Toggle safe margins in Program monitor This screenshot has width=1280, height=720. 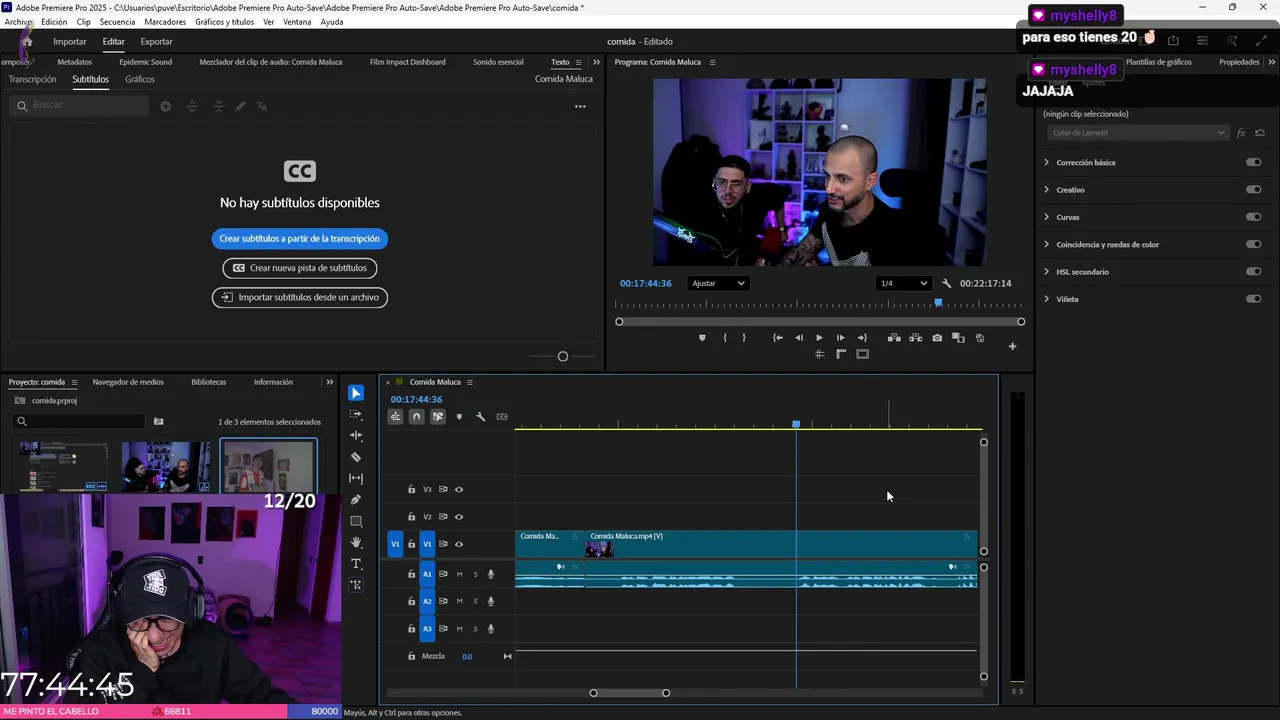click(863, 354)
